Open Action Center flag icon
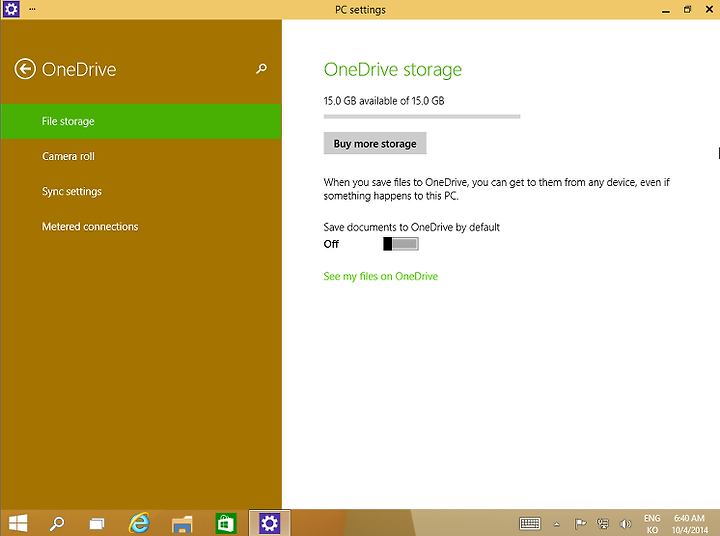Viewport: 720px width, 536px height. (580, 523)
